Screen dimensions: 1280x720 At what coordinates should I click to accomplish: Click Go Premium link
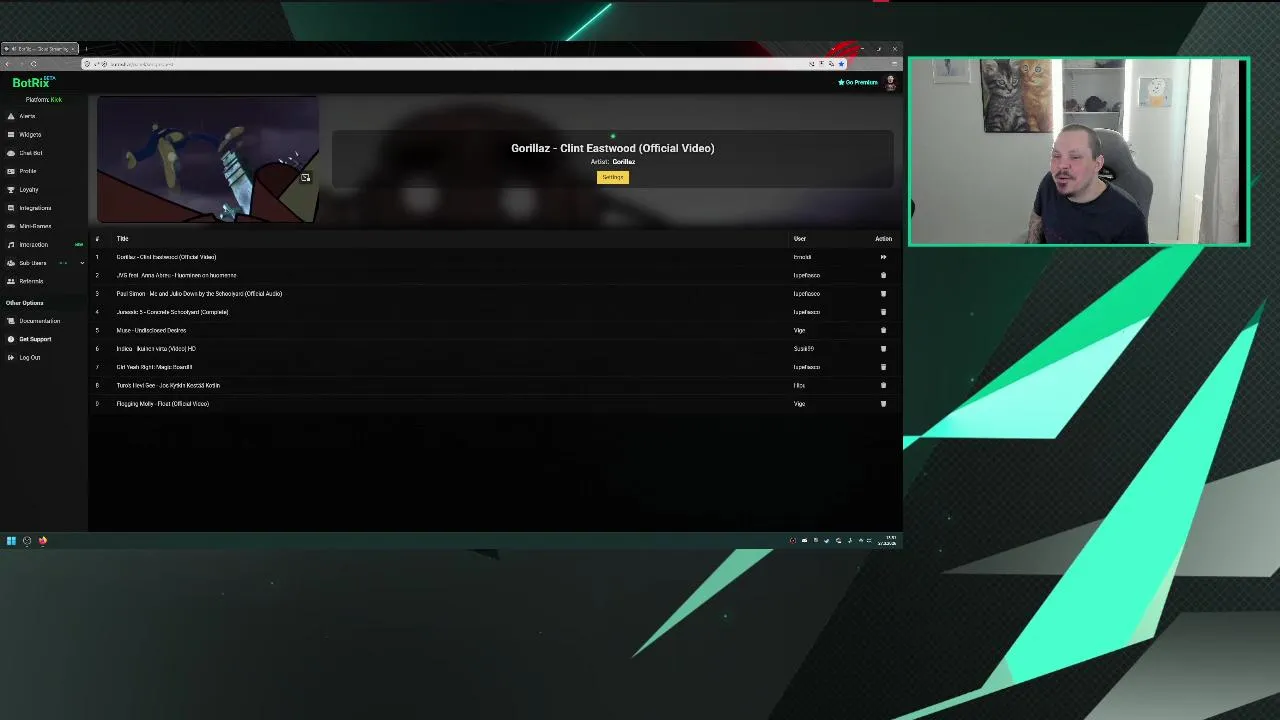pyautogui.click(x=858, y=82)
